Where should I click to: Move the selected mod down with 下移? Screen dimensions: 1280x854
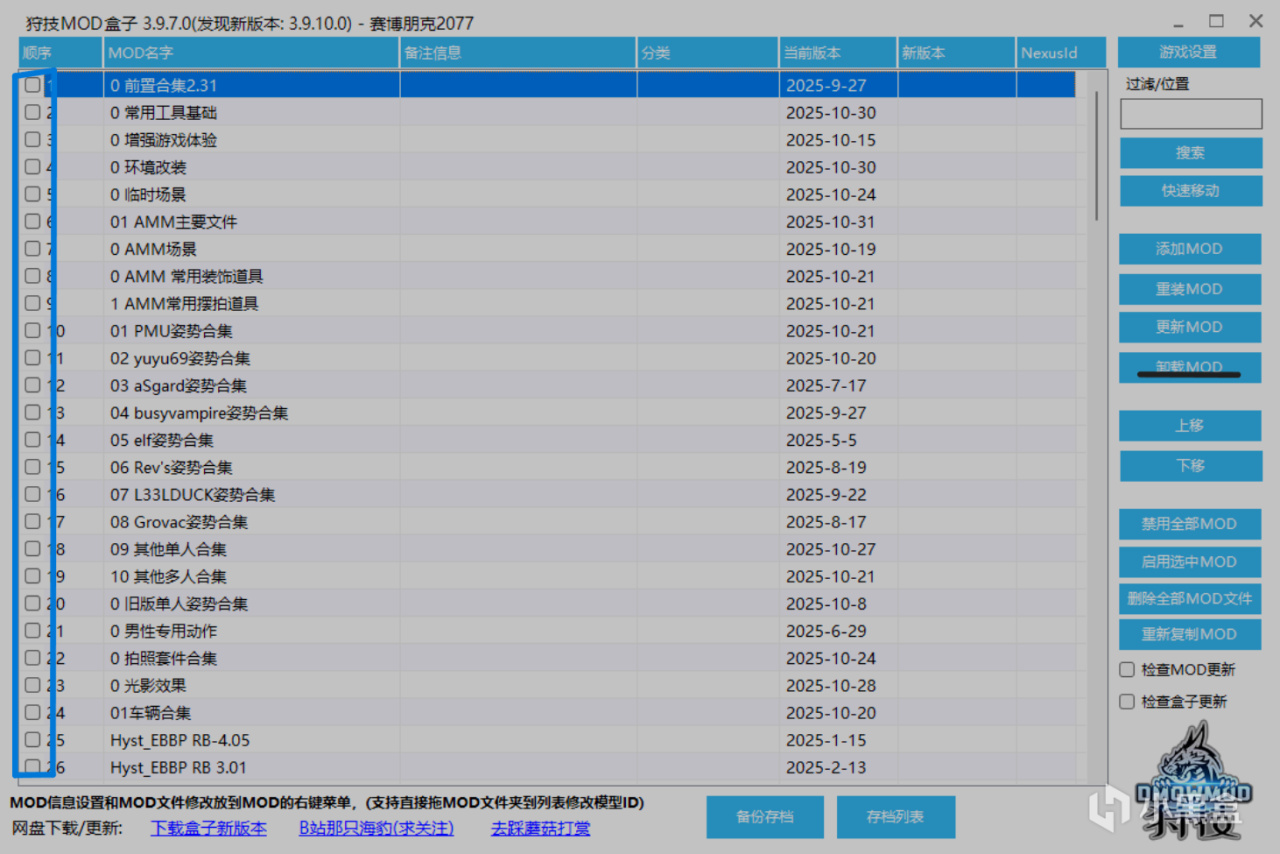(1190, 465)
